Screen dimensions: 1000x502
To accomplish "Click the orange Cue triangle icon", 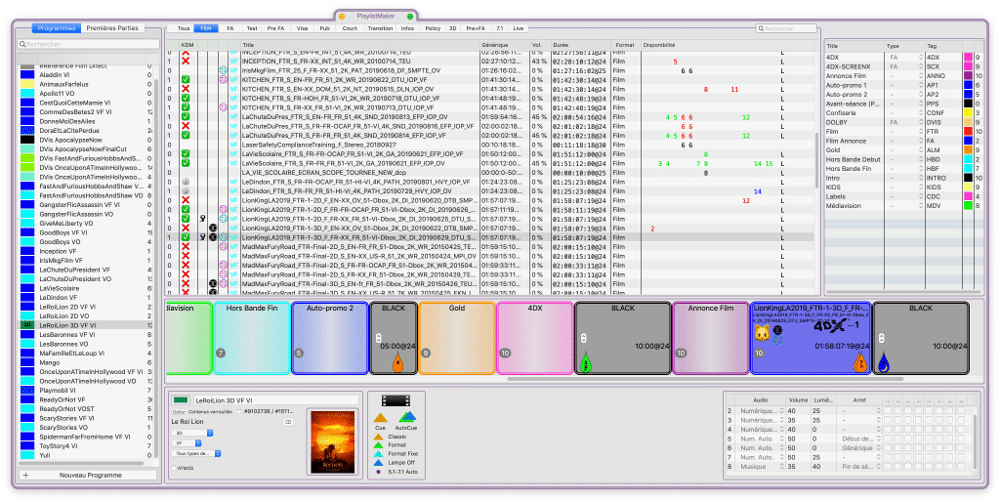I will click(380, 418).
